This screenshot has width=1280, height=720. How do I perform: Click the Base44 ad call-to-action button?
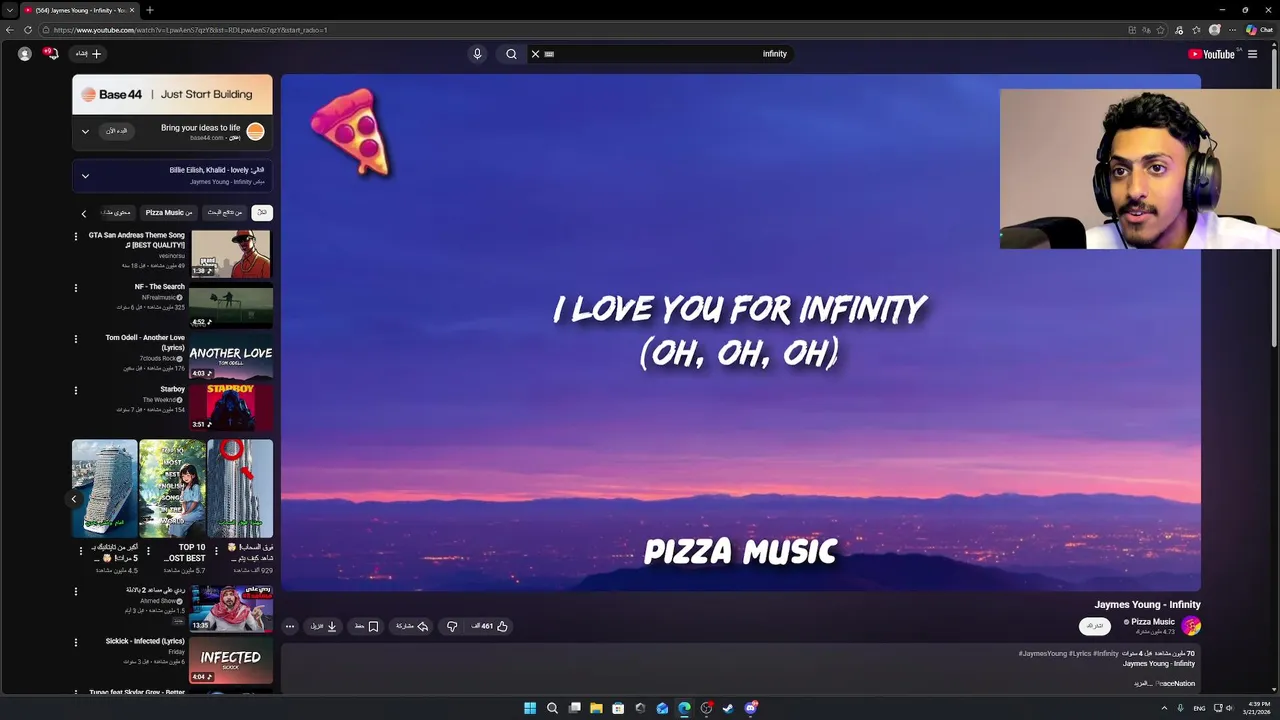(x=117, y=131)
